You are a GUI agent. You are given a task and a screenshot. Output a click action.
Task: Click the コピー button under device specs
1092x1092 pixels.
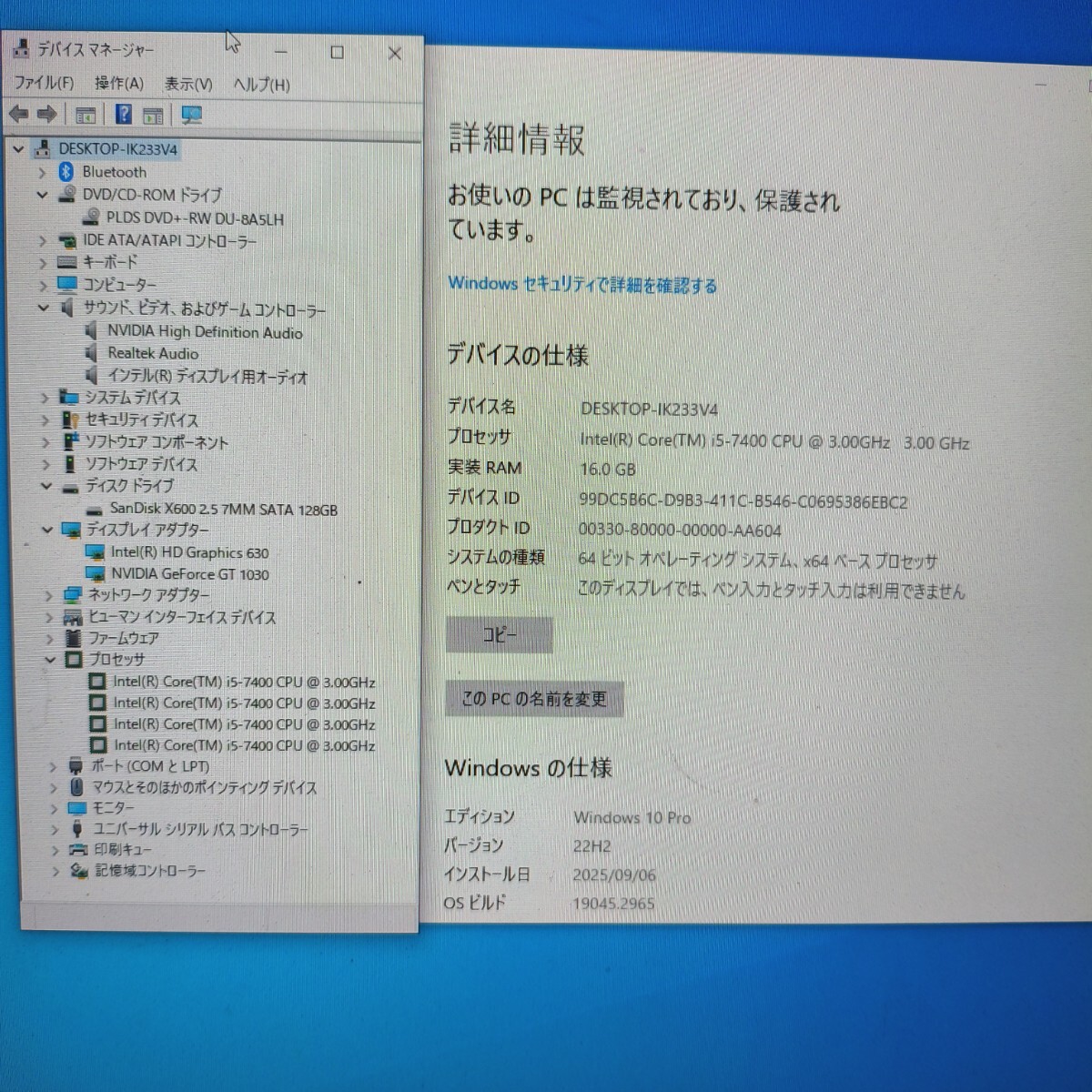(x=500, y=634)
